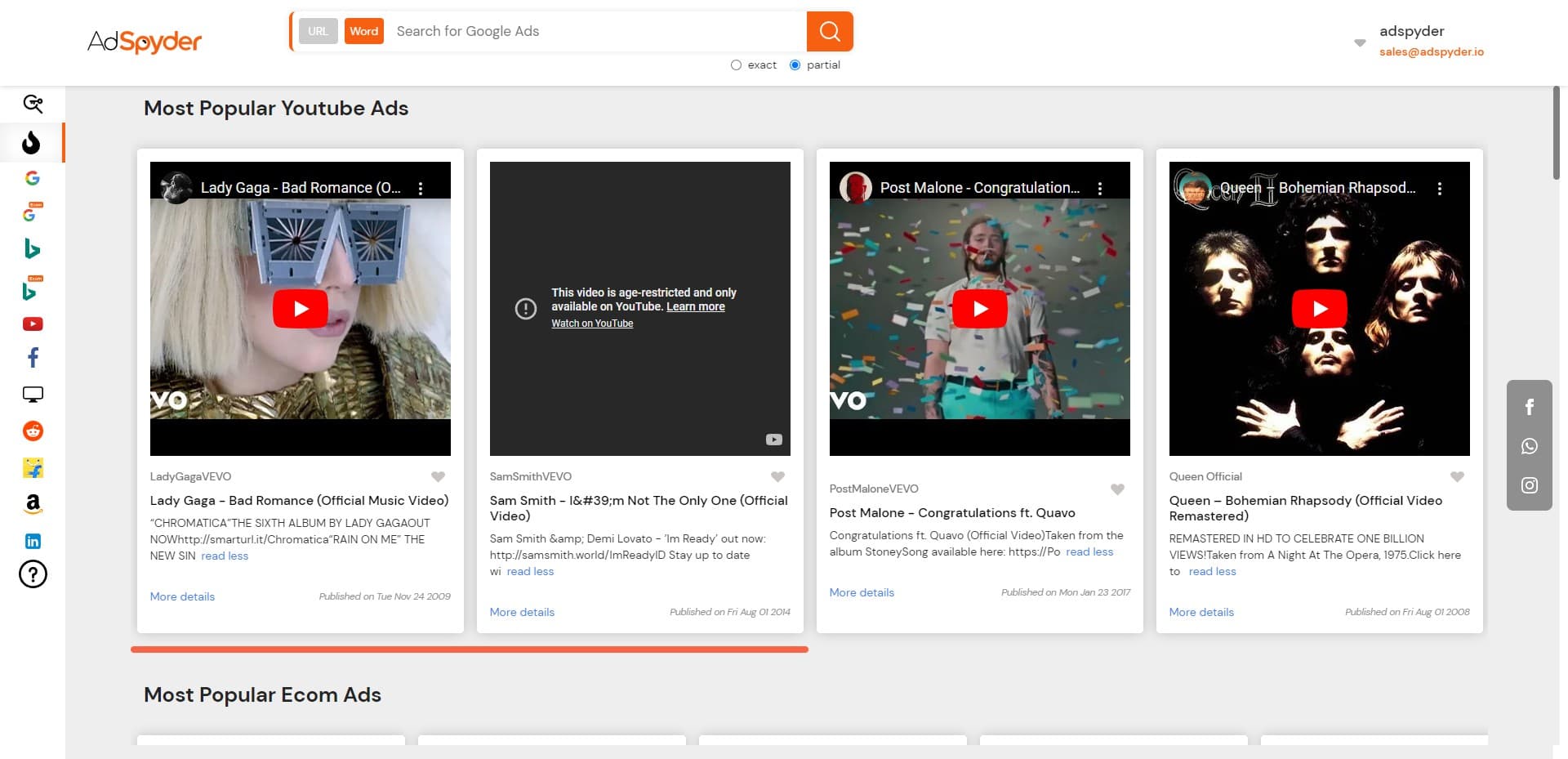Click Watch on YouTube link
The image size is (1568, 759).
(x=592, y=324)
